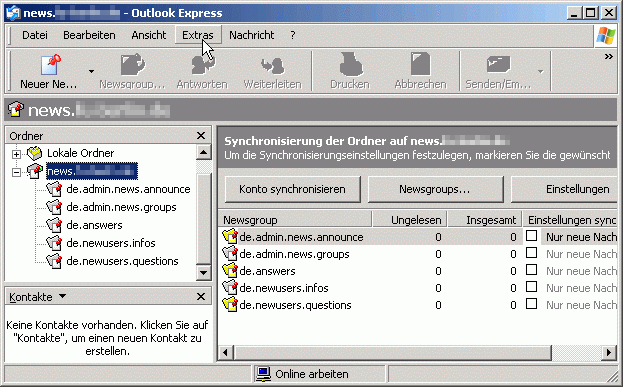The image size is (623, 387).
Task: Select de.newusers.infos in folder tree
Action: [111, 243]
